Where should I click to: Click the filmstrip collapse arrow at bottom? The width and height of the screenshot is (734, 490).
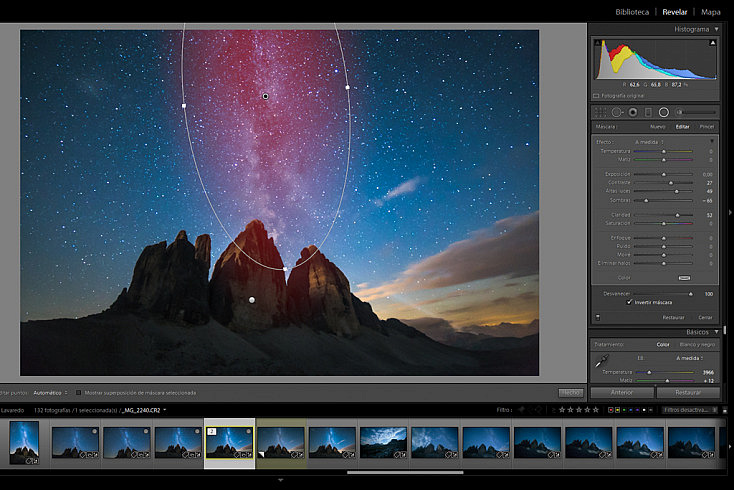tap(280, 480)
